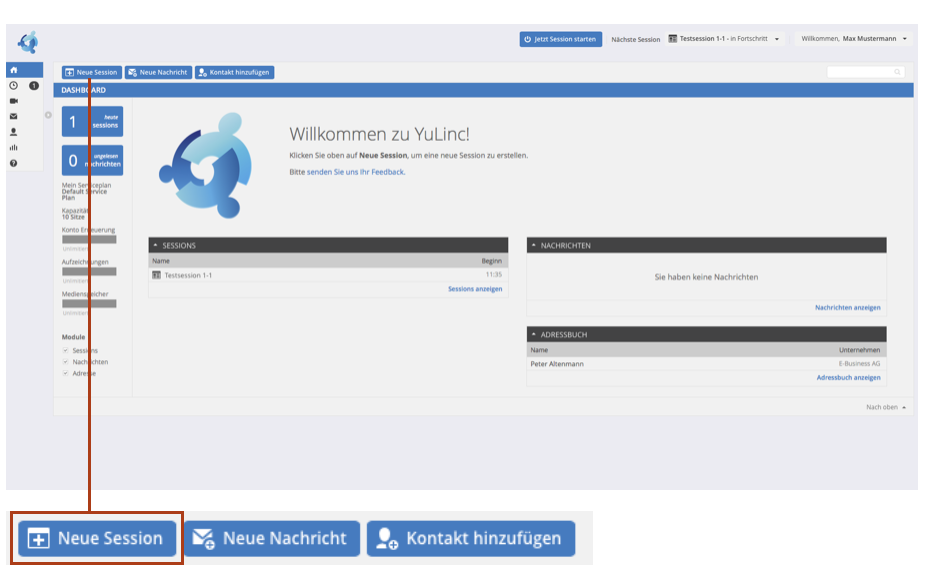Image resolution: width=926 pixels, height=585 pixels.
Task: Open the 'Nachrichten anzeigen' link
Action: click(x=847, y=308)
